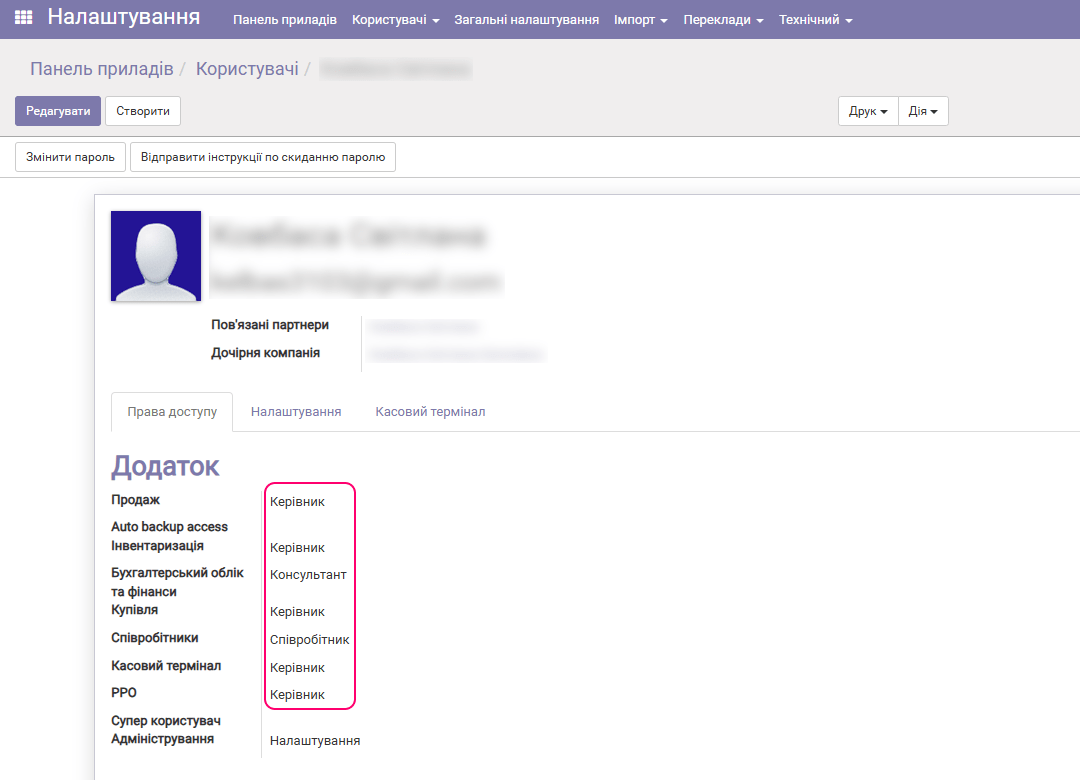This screenshot has height=780, width=1080.
Task: Go to Панель приладів menu item
Action: [x=288, y=18]
